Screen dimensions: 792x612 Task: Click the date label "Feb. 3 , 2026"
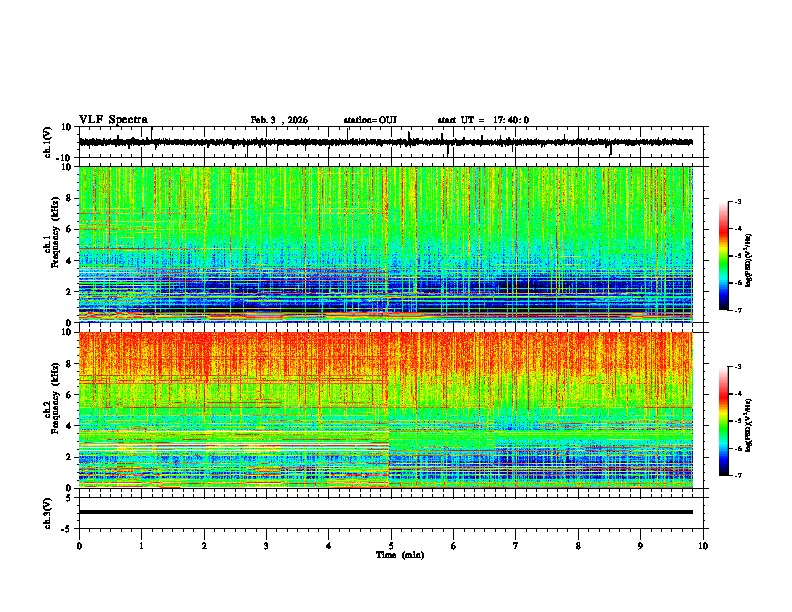tap(279, 120)
